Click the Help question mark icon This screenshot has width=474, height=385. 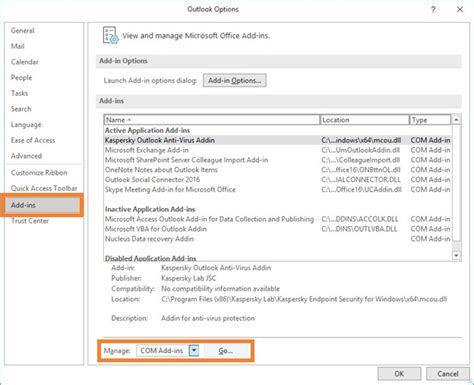[x=433, y=9]
